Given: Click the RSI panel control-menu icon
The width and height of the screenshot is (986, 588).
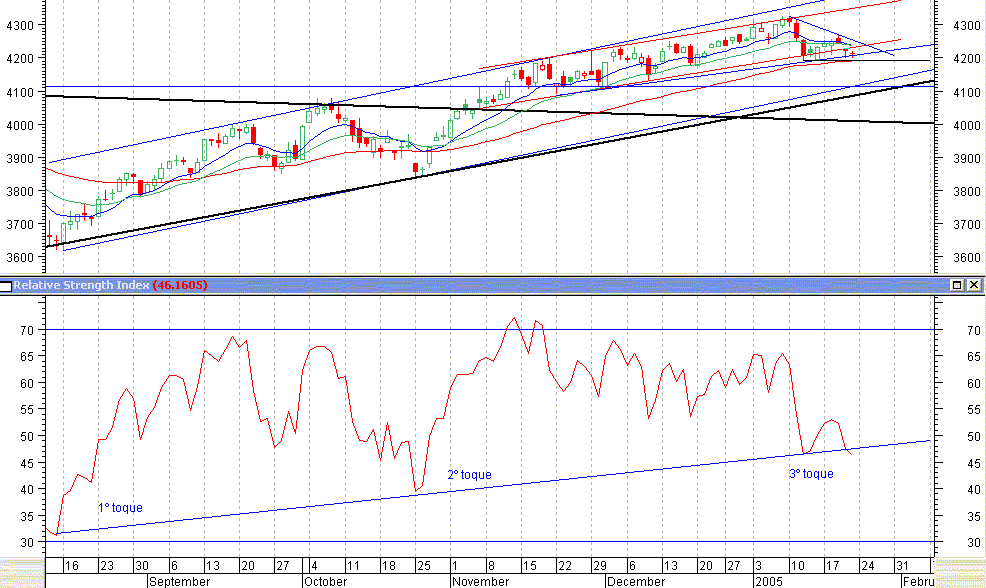Looking at the screenshot, I should point(6,285).
